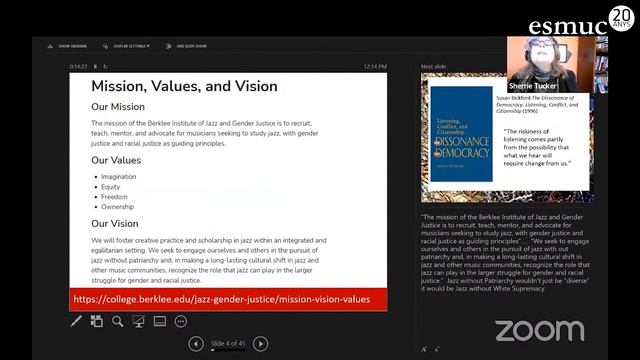The height and width of the screenshot is (360, 640).
Task: Click the 'Imagination' bullet item
Action: pos(118,177)
